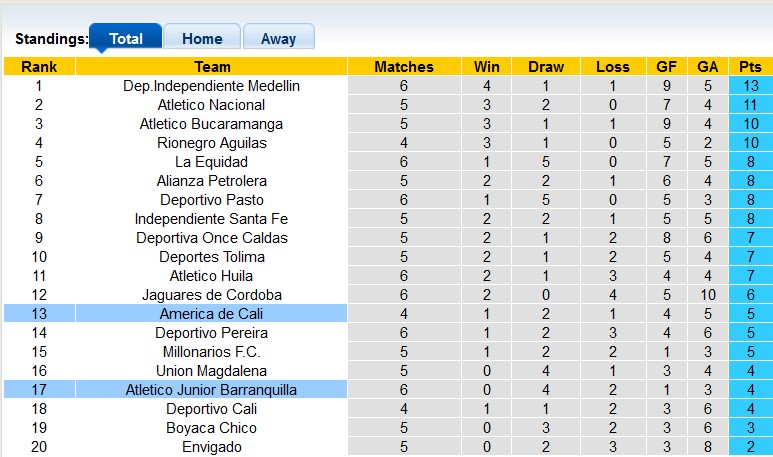The image size is (773, 457).
Task: Click the Rank column header
Action: click(39, 67)
